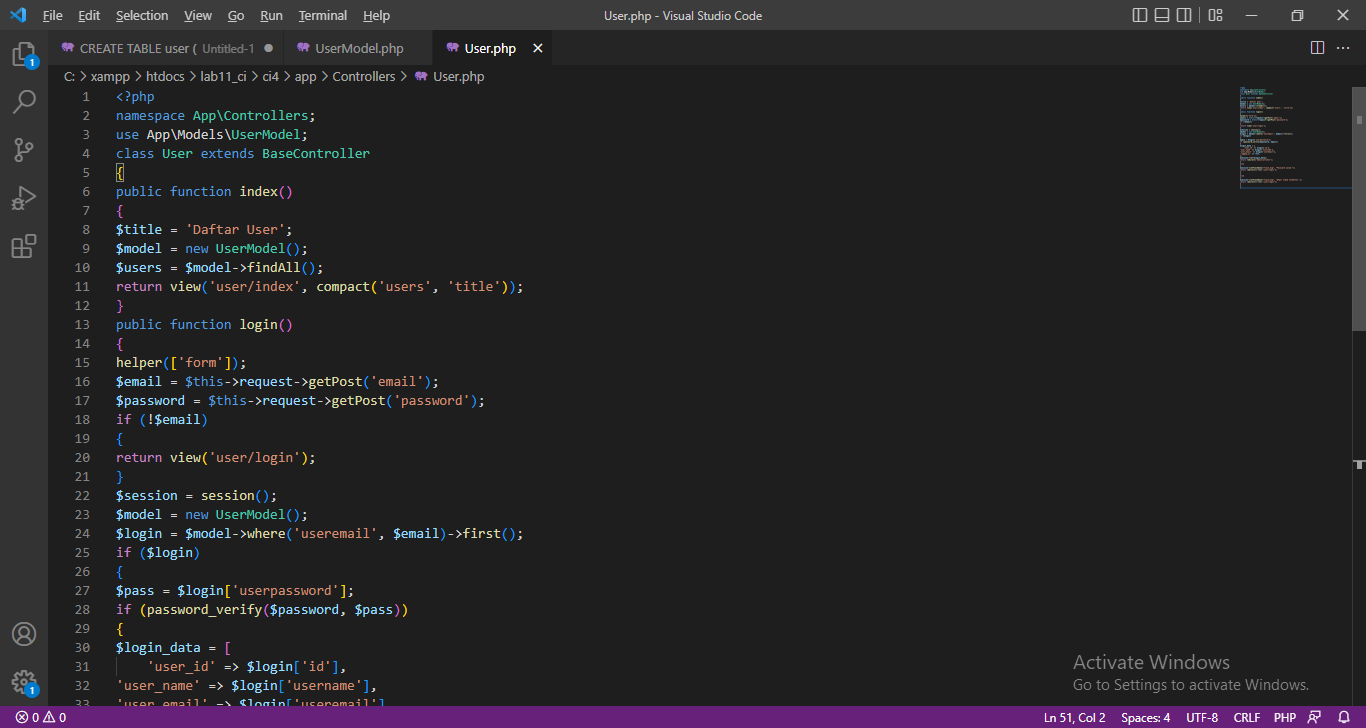Screen dimensions: 1366x728
Task: Change encoding by clicking UTF-8
Action: point(1201,717)
